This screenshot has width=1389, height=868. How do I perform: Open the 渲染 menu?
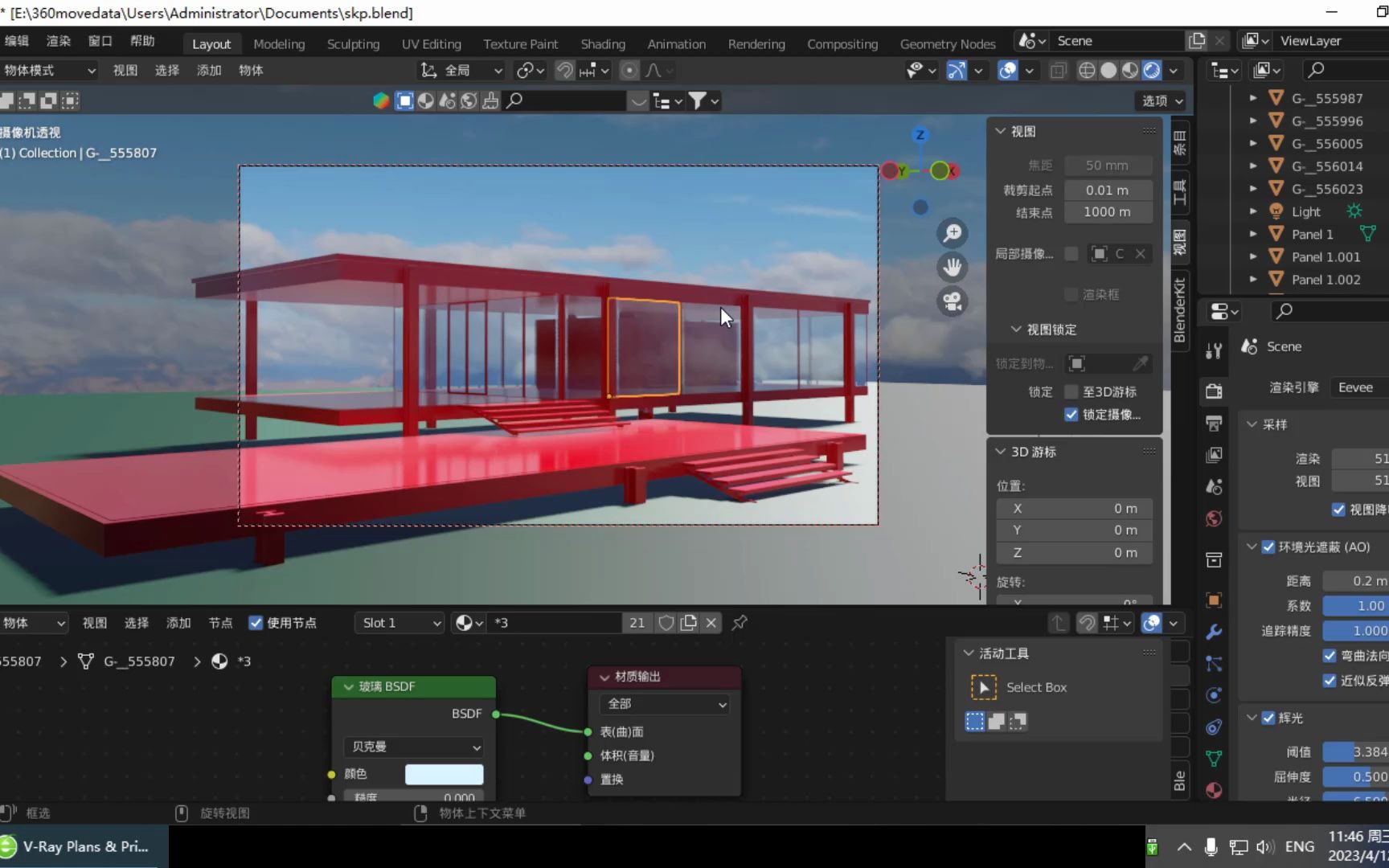tap(57, 41)
